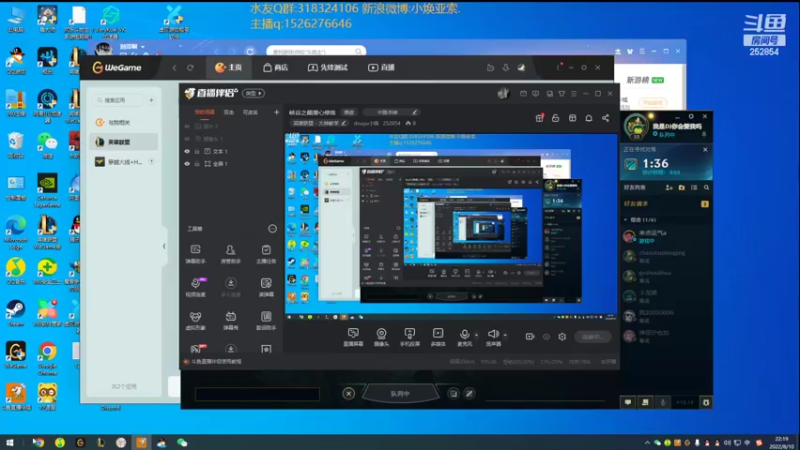
Task: Expand speaker options arrow
Action: pos(505,335)
